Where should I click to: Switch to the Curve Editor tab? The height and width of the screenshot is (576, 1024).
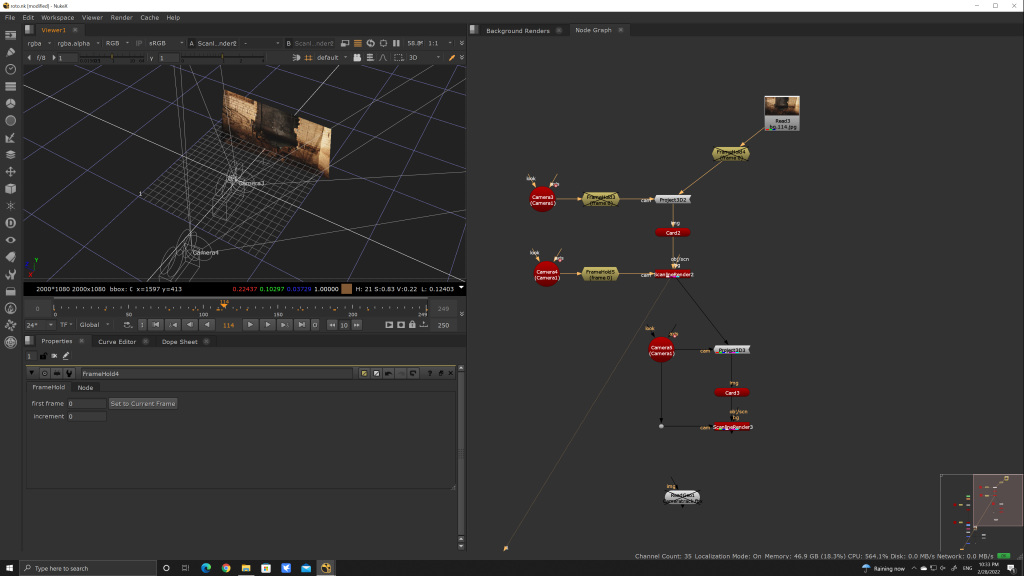point(116,341)
